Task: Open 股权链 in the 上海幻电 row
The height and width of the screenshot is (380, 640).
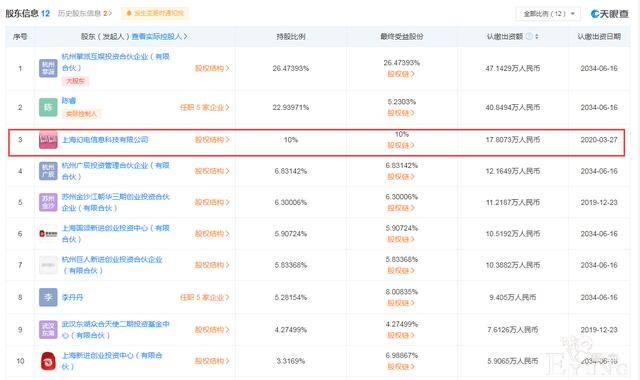Action: tap(401, 145)
